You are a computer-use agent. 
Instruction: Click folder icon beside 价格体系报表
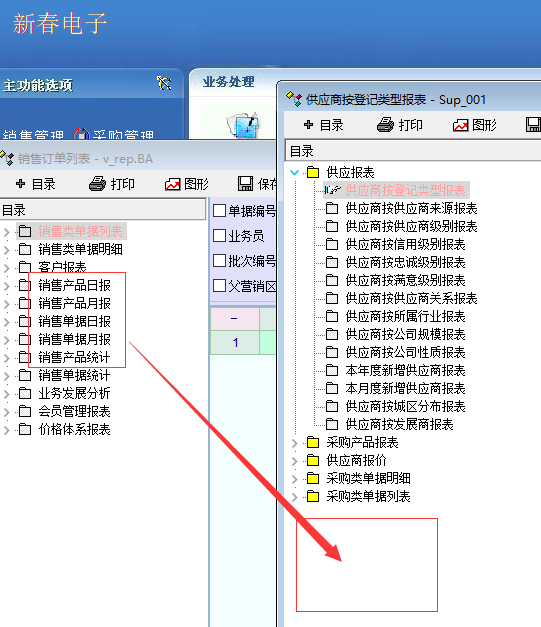[x=25, y=429]
